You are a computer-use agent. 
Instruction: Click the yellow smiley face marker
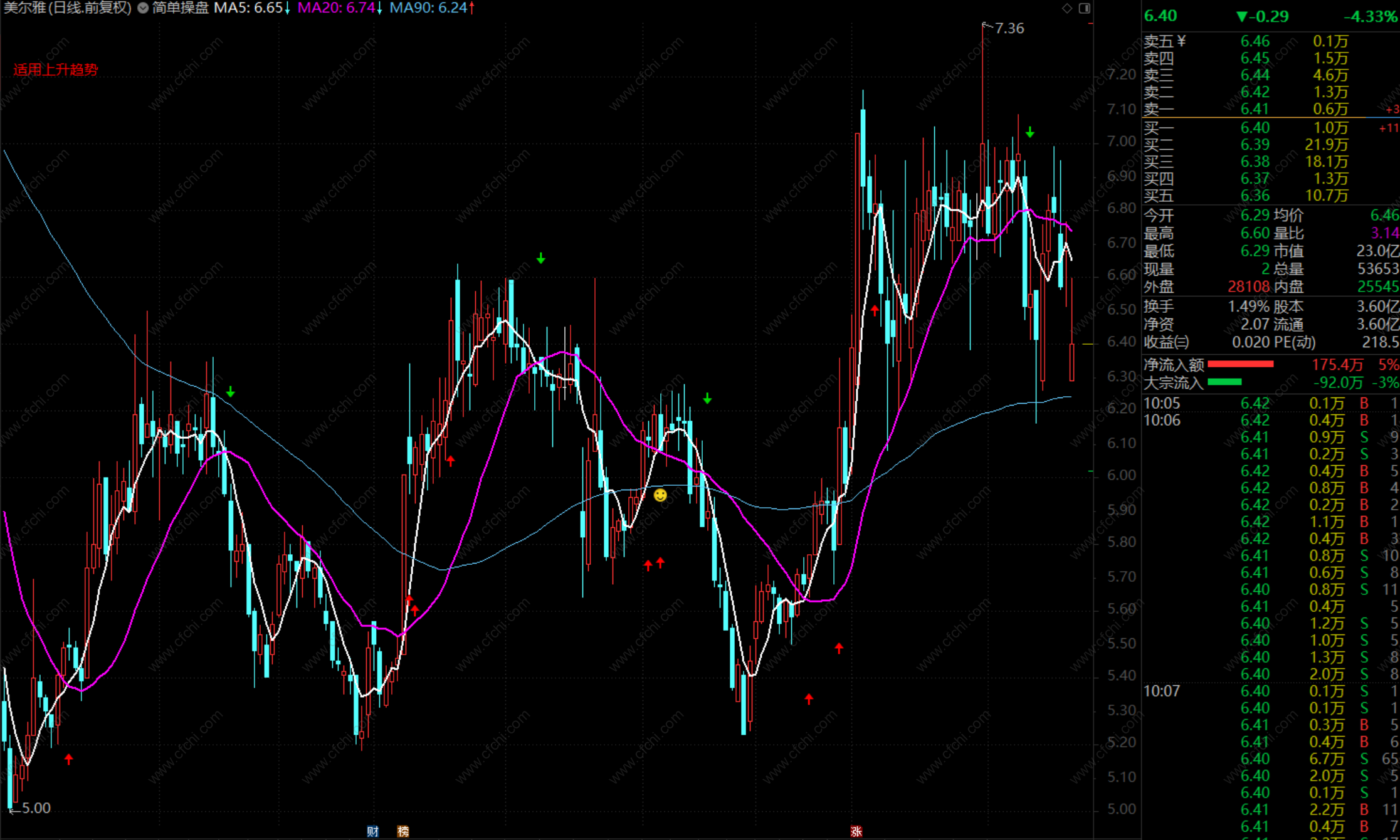click(660, 496)
